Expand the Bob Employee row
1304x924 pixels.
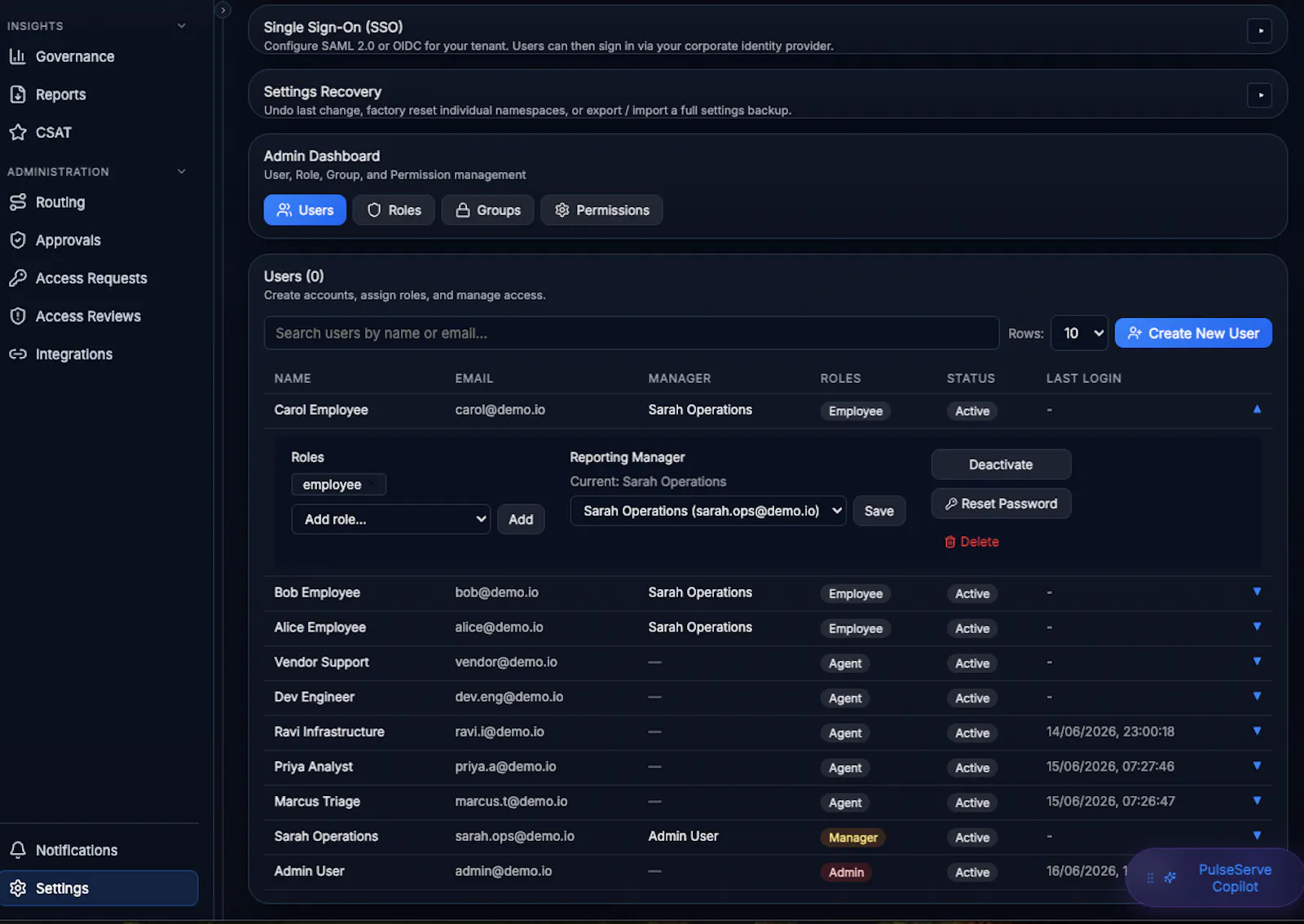(1257, 592)
